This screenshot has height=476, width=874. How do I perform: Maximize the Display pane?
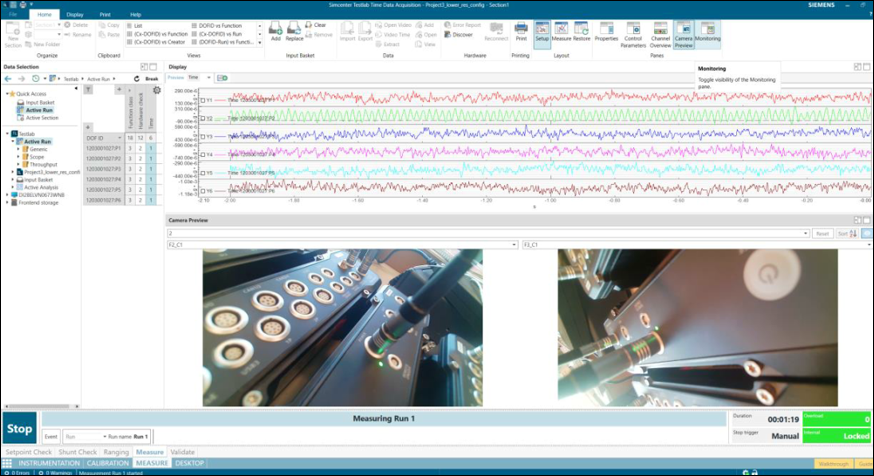click(867, 67)
